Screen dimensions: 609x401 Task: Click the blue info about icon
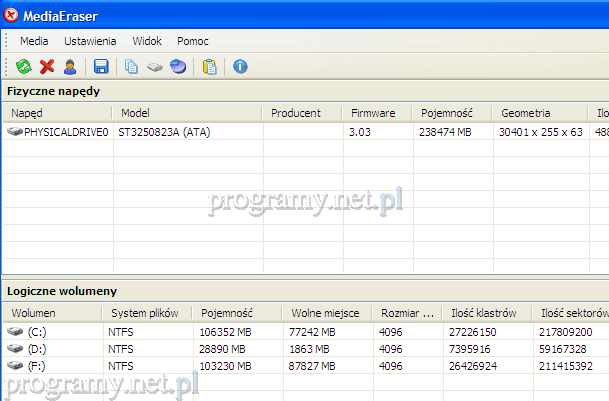[240, 67]
